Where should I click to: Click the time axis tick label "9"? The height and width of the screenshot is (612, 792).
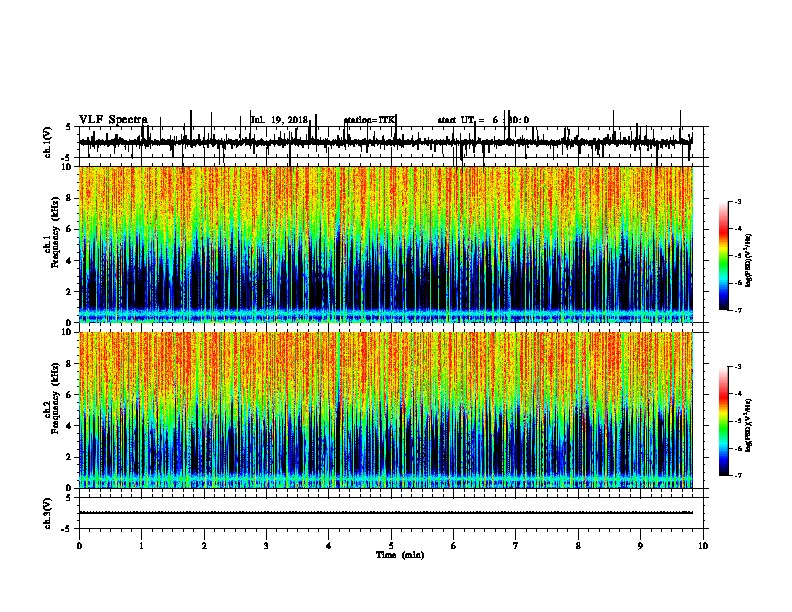pyautogui.click(x=640, y=545)
